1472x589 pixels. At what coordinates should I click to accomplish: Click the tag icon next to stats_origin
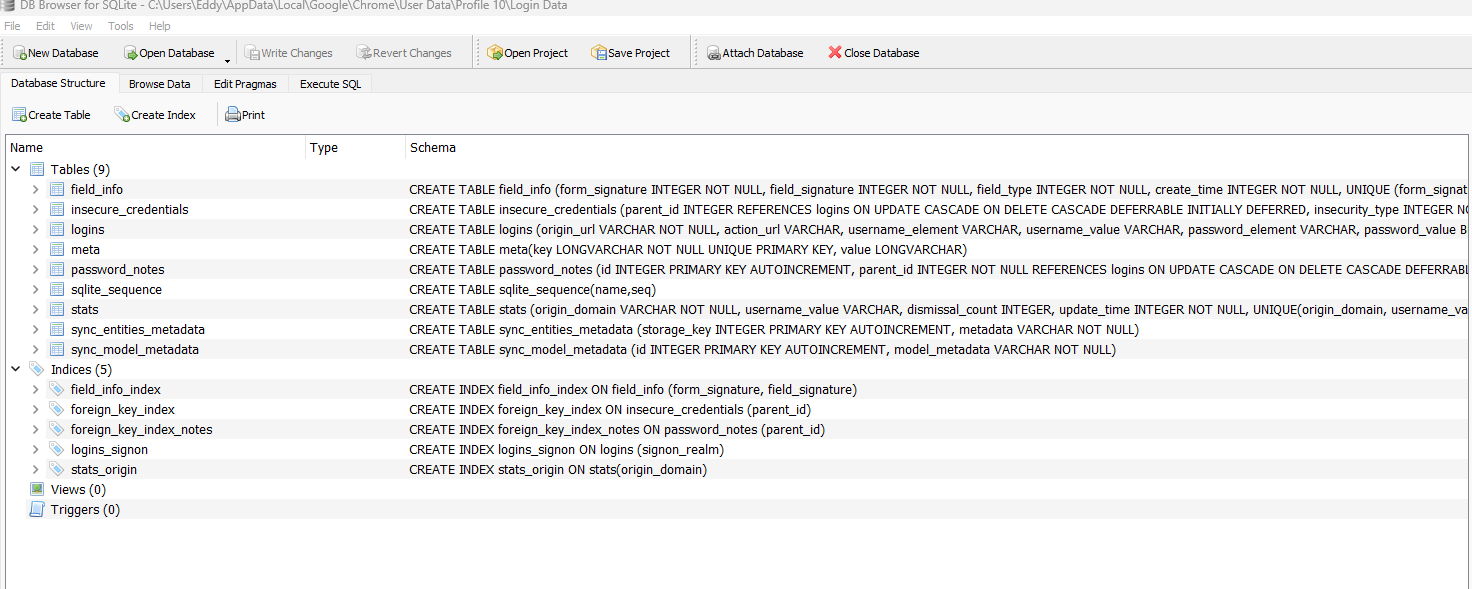(57, 469)
